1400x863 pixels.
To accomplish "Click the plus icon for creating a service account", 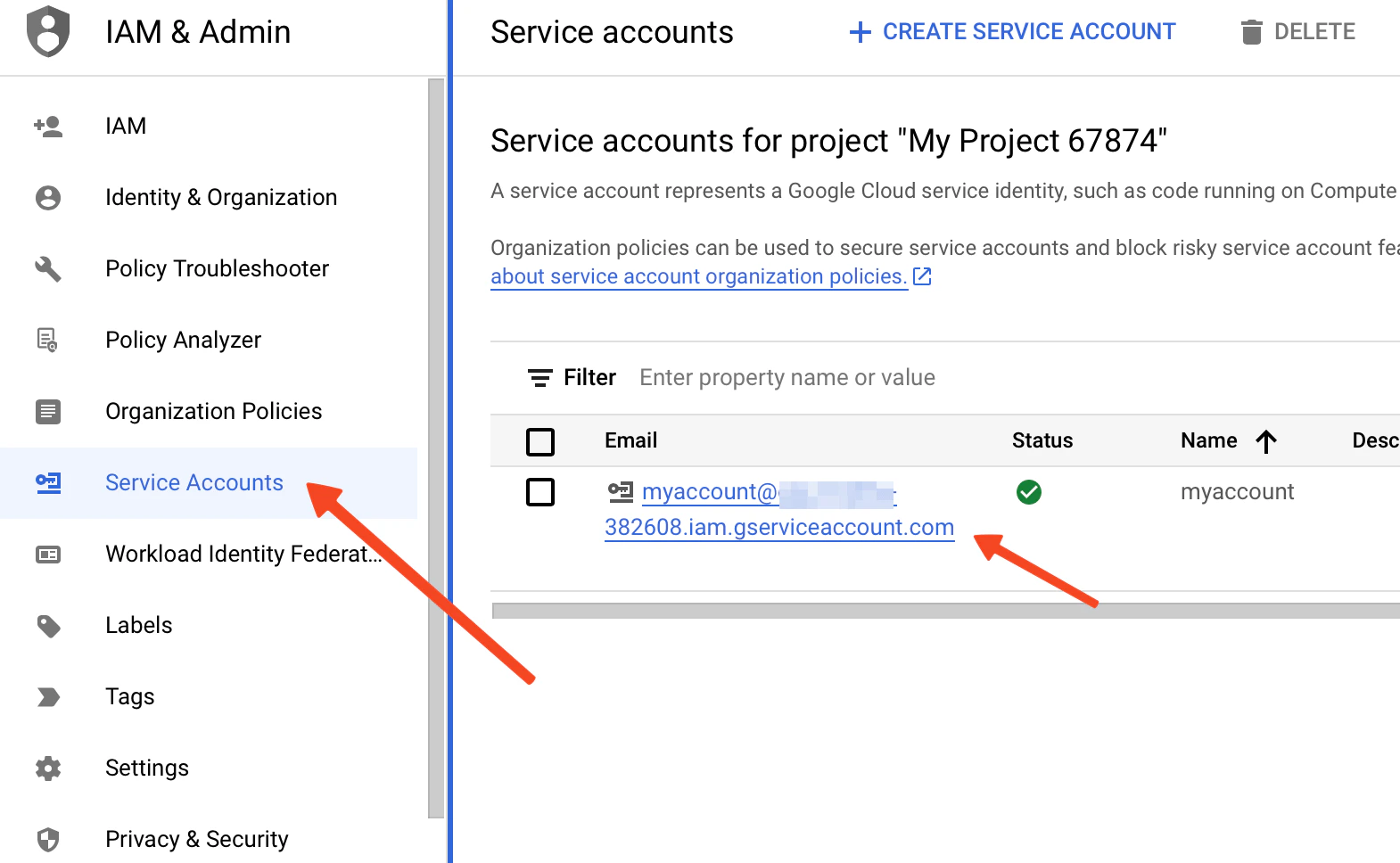I will [861, 32].
